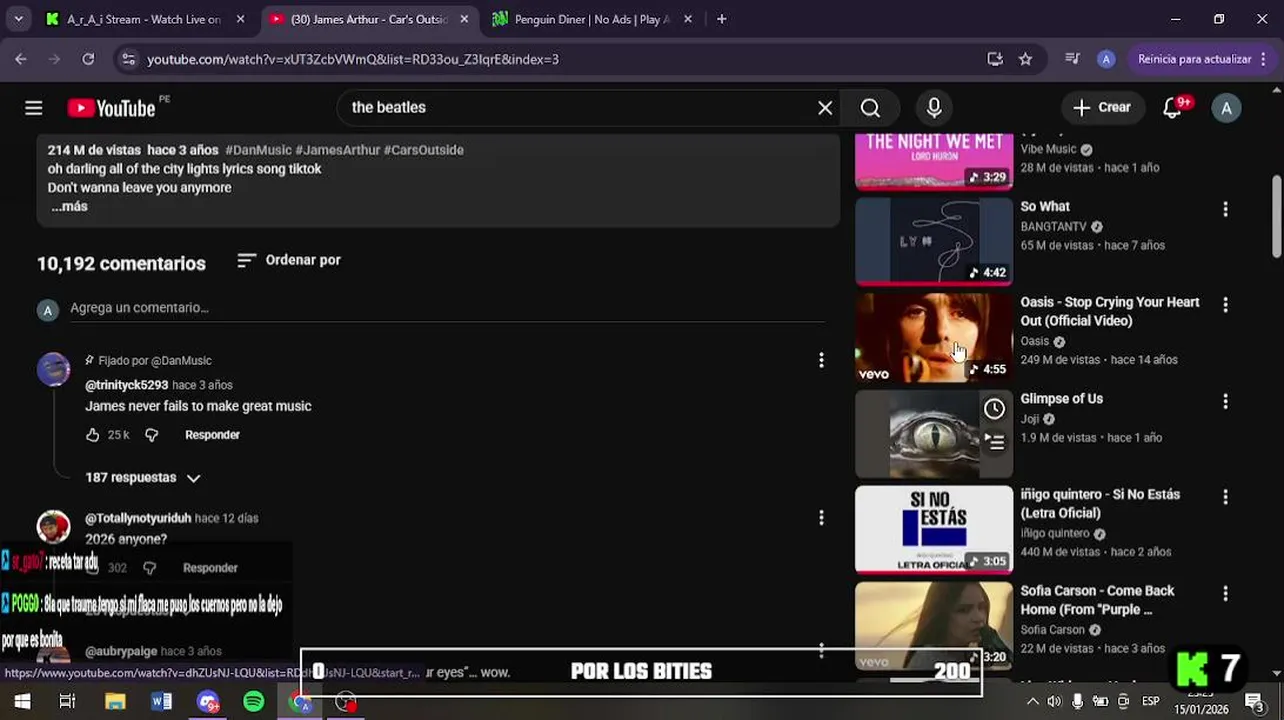The height and width of the screenshot is (720, 1284).
Task: Open options menu for Oasis video
Action: pyautogui.click(x=1225, y=305)
